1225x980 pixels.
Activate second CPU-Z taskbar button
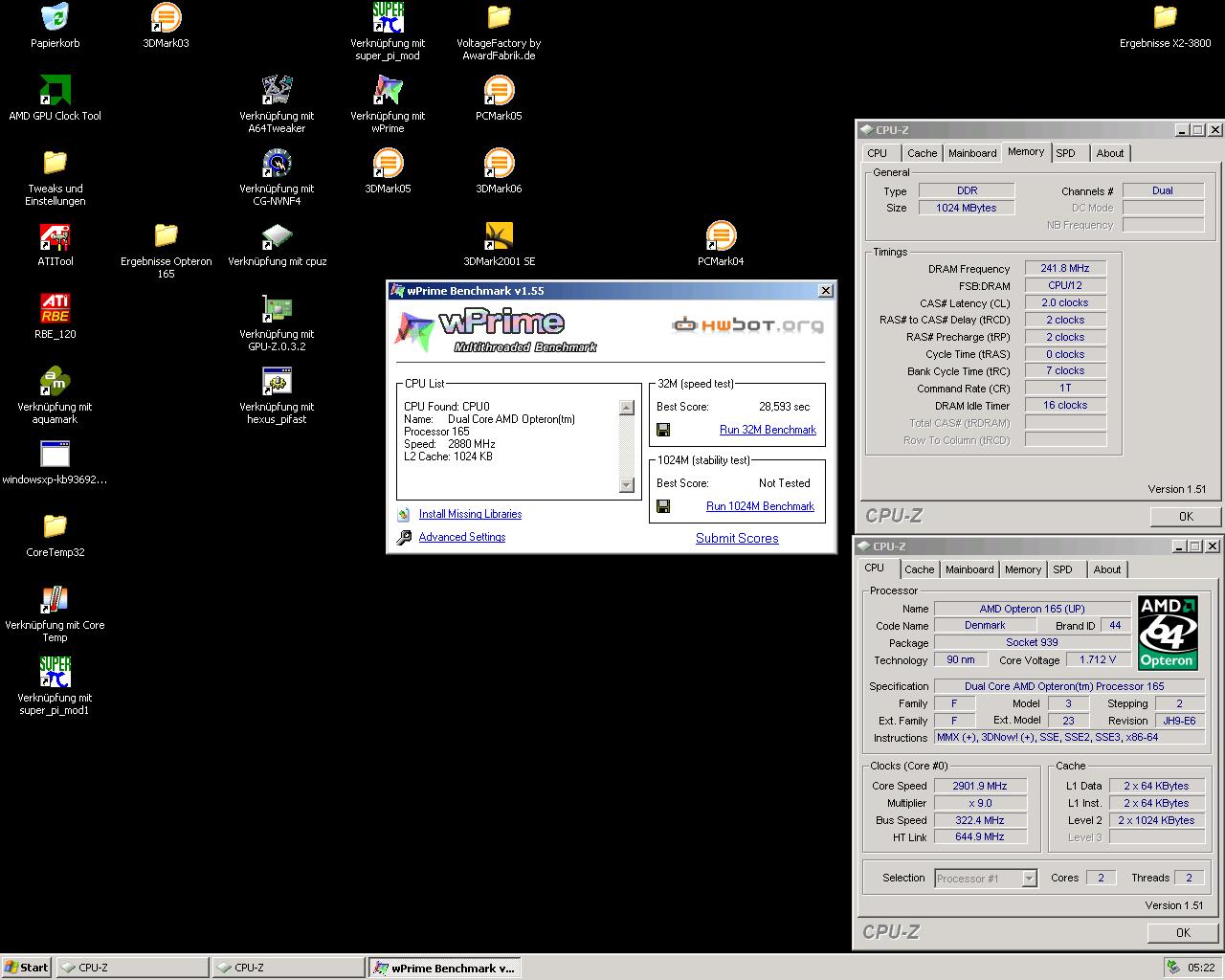(288, 968)
